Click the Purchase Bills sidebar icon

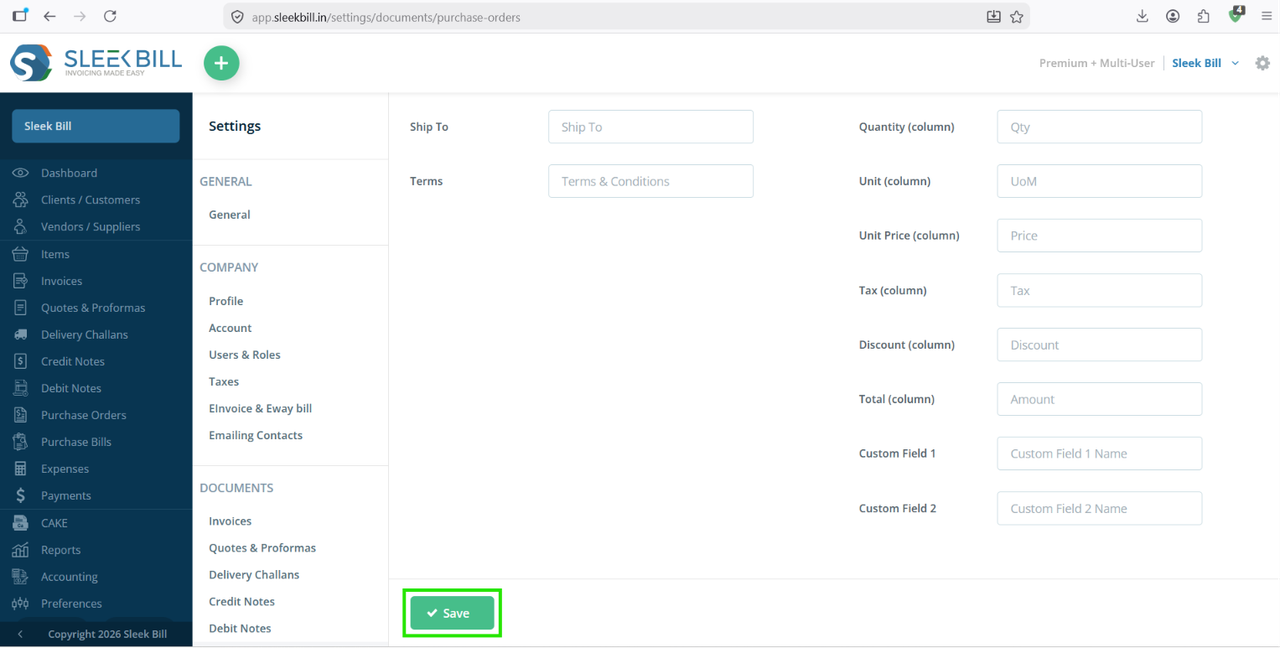click(x=20, y=442)
